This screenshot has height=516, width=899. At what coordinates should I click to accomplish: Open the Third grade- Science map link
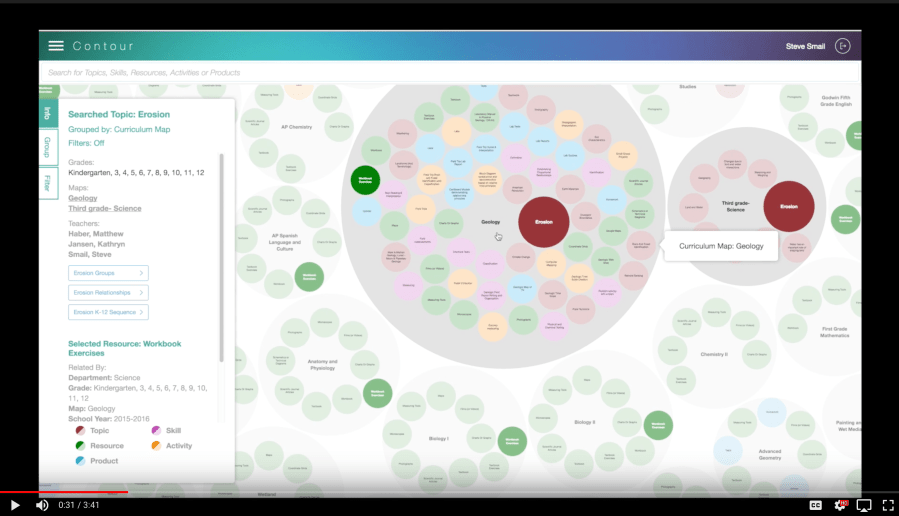[x=104, y=209]
